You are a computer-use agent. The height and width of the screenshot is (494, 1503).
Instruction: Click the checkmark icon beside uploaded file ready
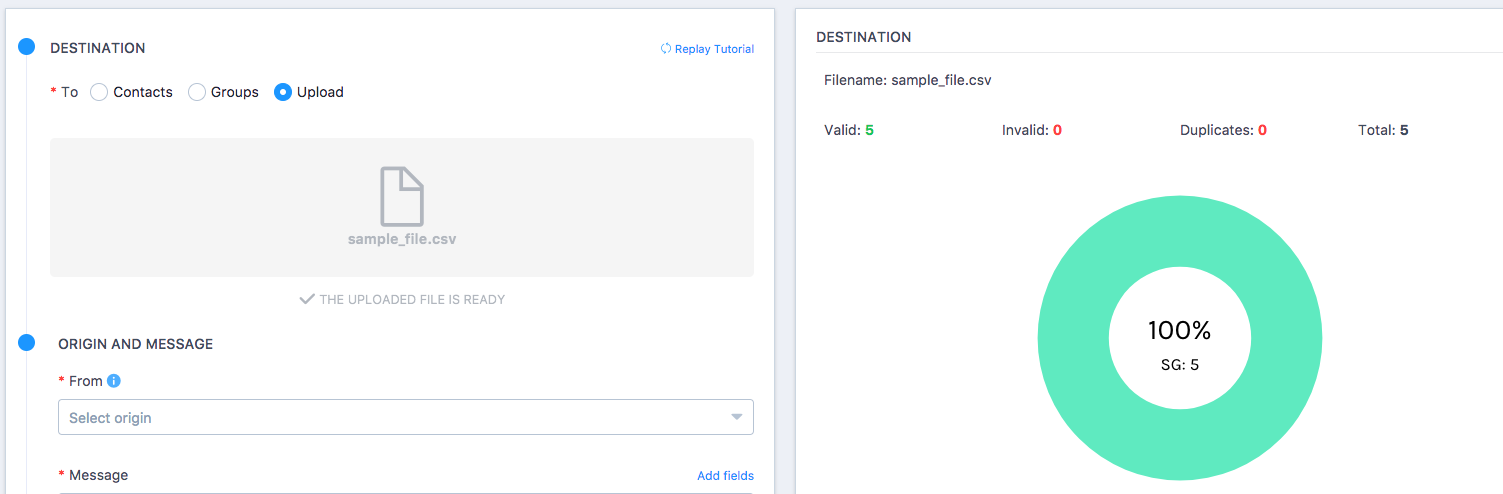[x=307, y=299]
